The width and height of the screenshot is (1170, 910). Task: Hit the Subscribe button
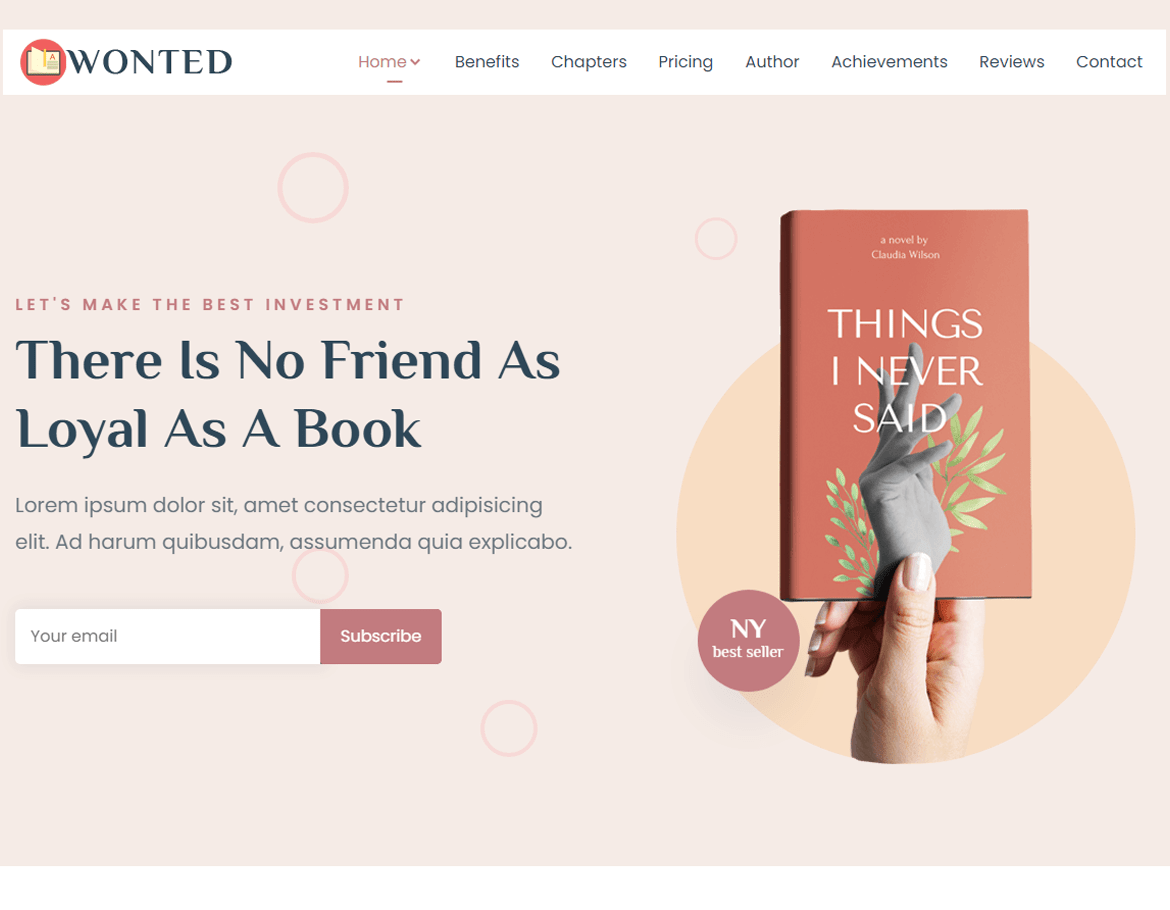(x=381, y=636)
